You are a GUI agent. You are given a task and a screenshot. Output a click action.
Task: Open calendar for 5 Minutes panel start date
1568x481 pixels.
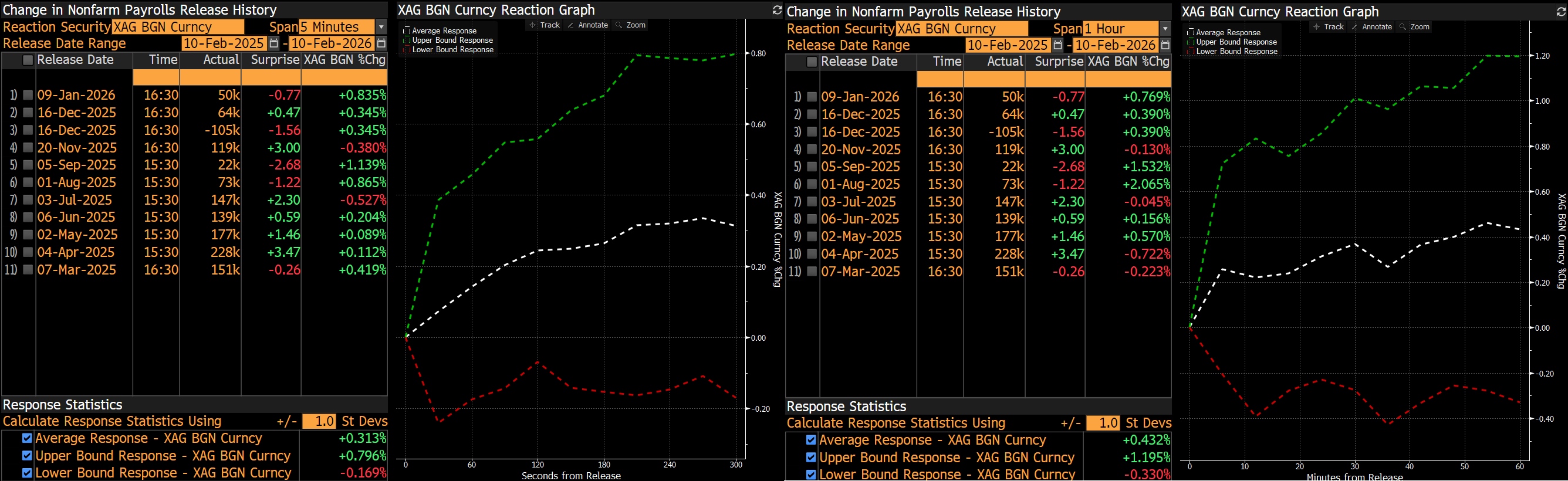coord(274,43)
